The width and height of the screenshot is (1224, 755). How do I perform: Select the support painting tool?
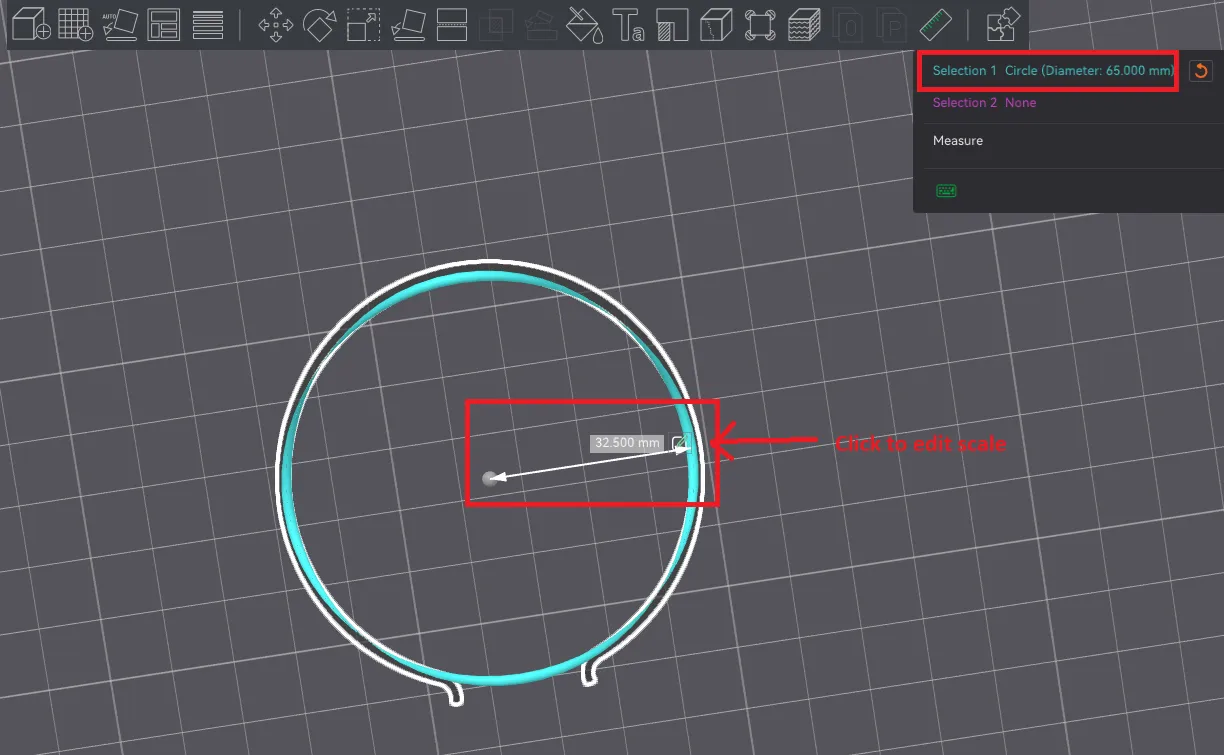tap(672, 24)
